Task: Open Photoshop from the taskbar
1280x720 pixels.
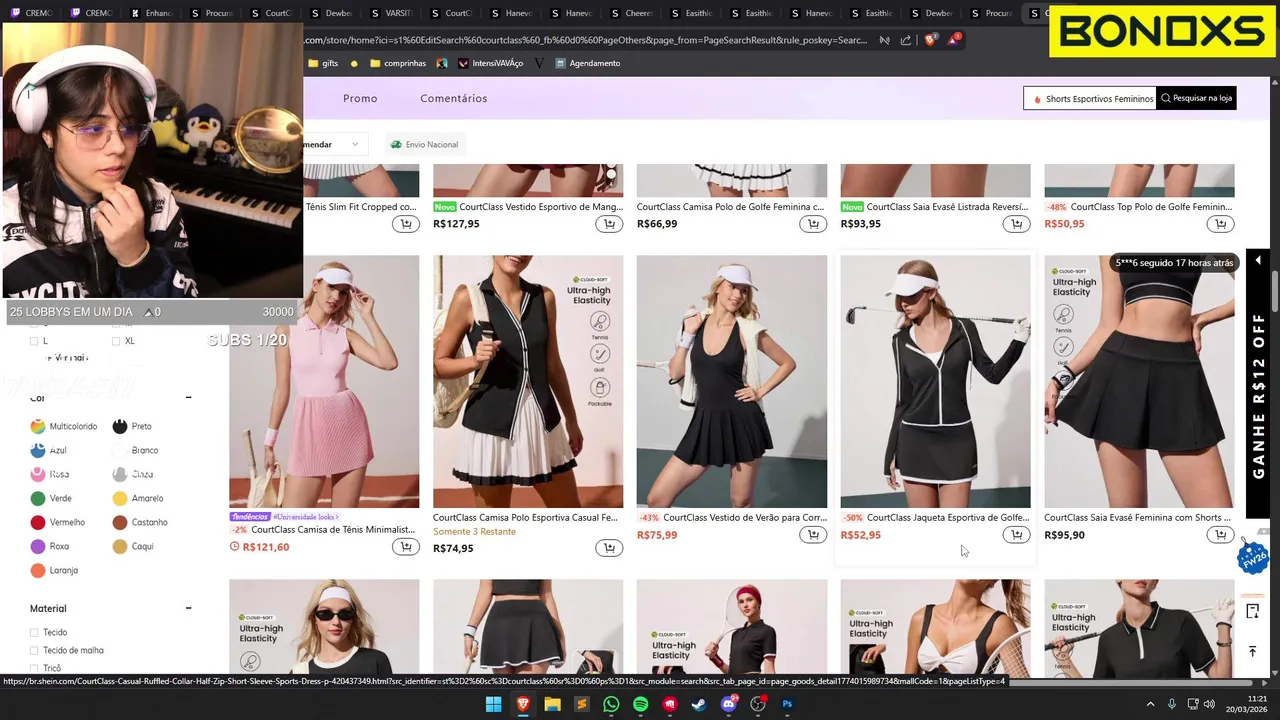Action: tap(787, 704)
